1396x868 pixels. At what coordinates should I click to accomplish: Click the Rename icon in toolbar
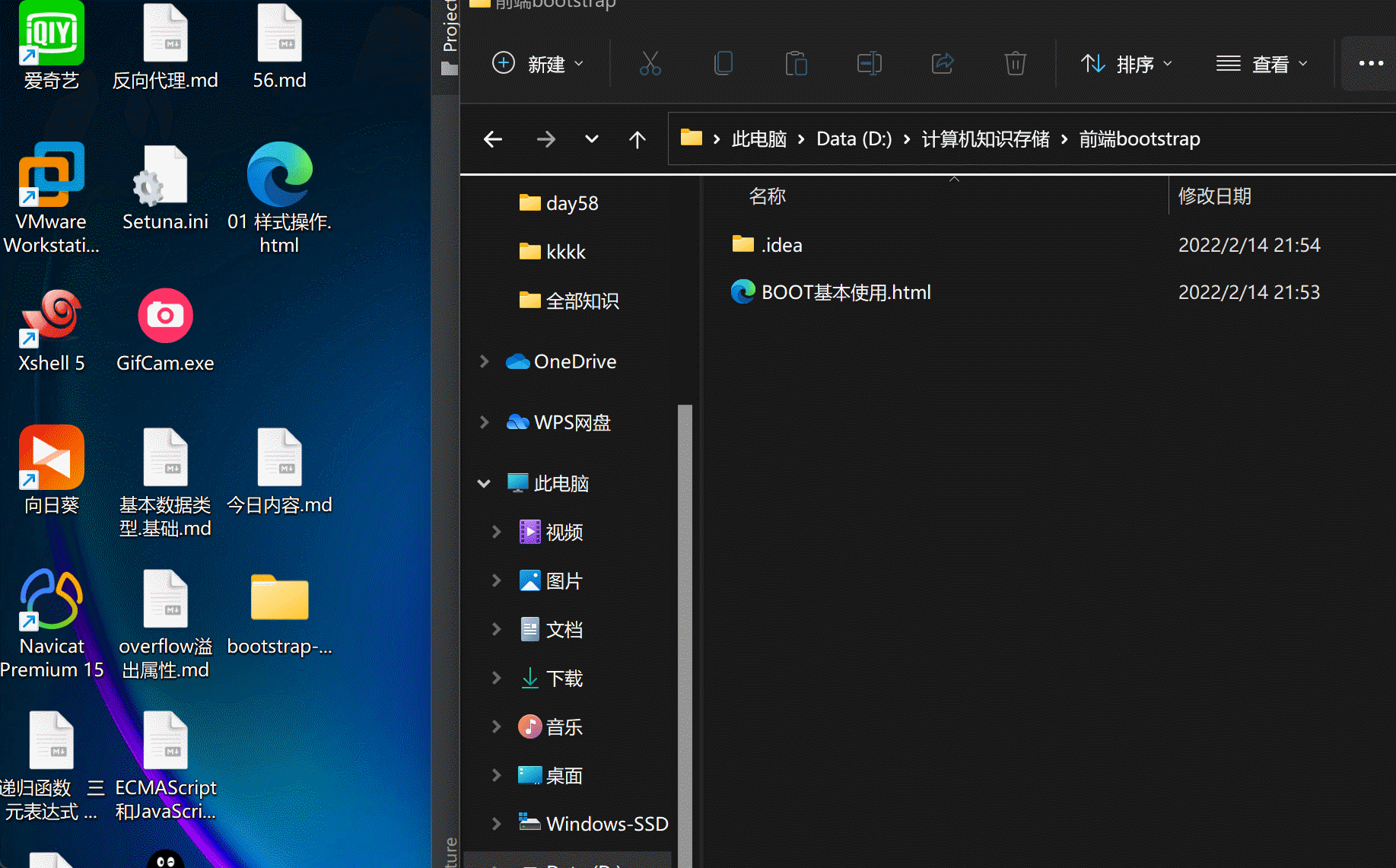[869, 64]
